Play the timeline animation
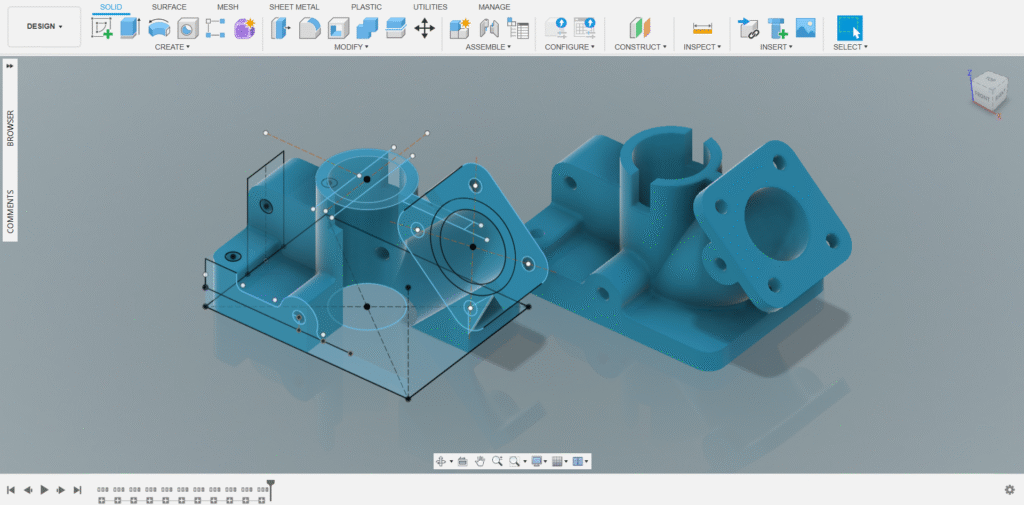Image resolution: width=1024 pixels, height=505 pixels. (x=44, y=489)
